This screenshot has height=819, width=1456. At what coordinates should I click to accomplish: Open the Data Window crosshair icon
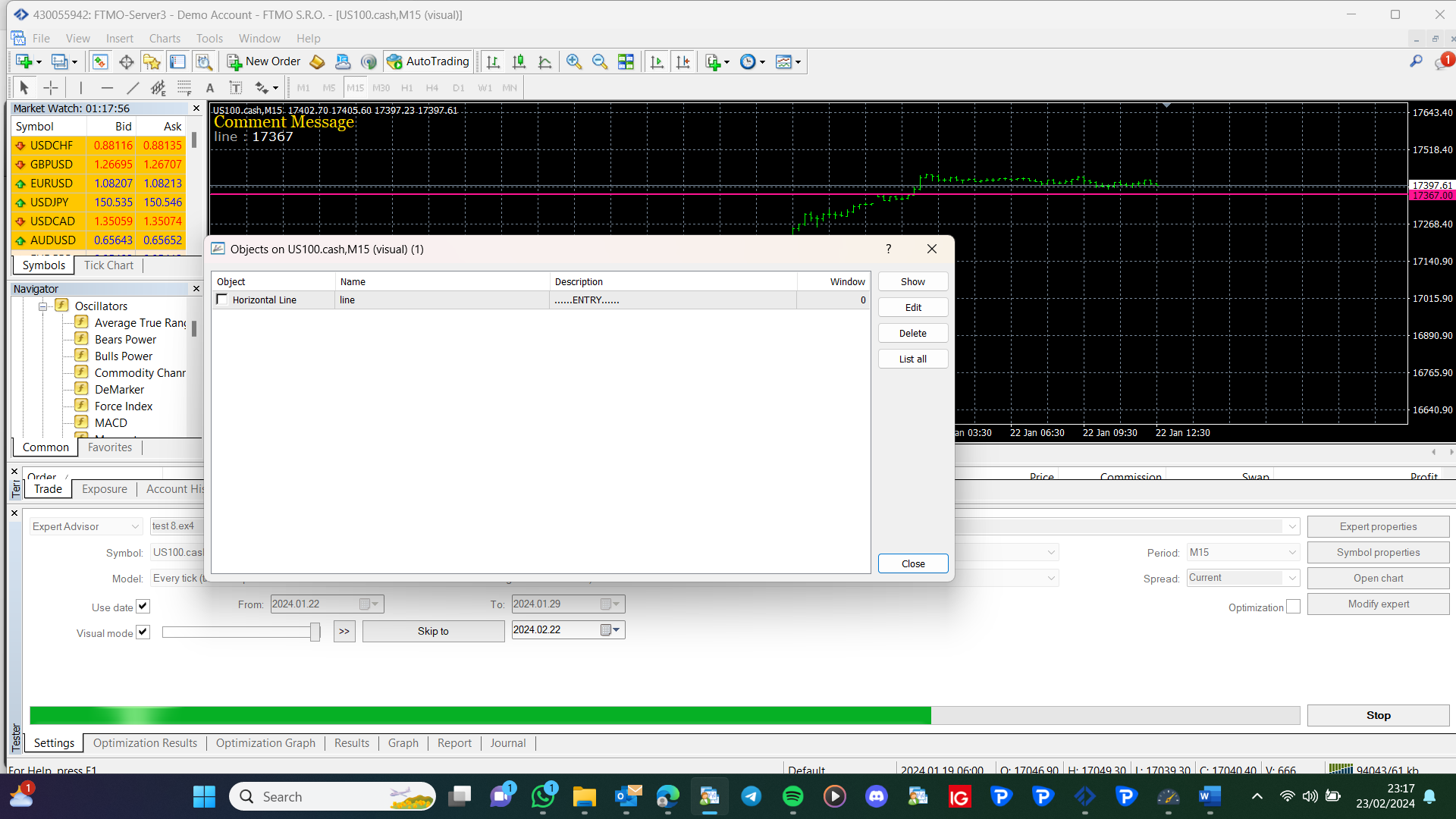(x=127, y=62)
